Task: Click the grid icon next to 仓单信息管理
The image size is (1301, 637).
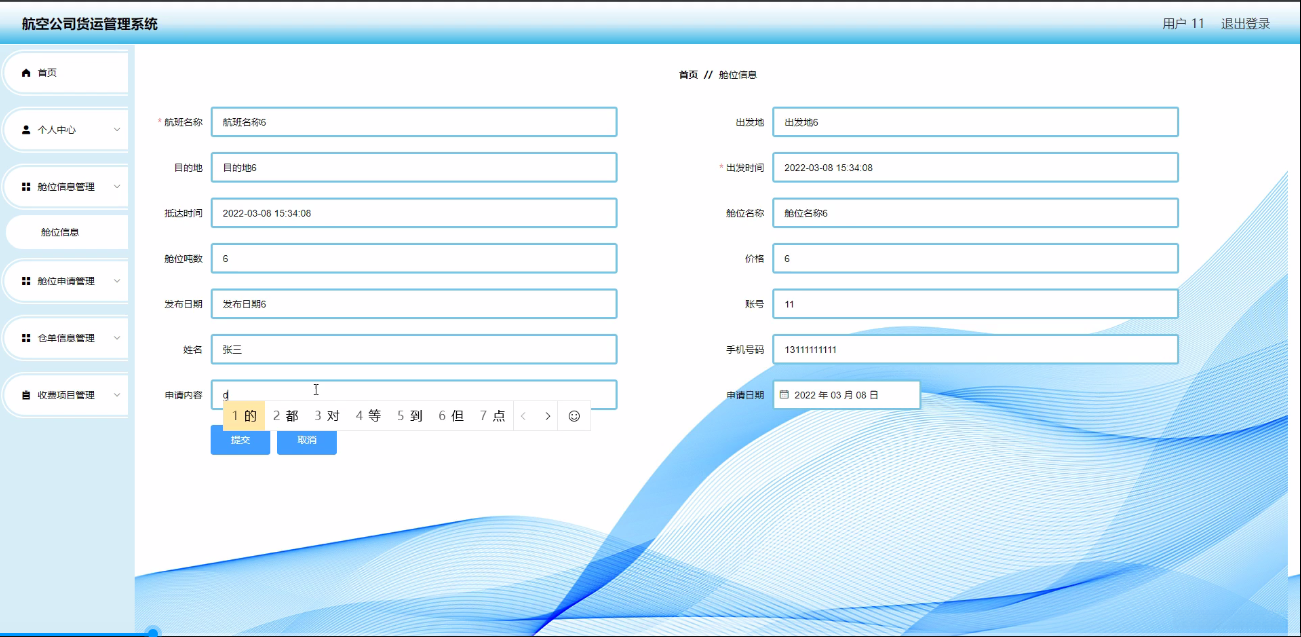Action: [26, 338]
